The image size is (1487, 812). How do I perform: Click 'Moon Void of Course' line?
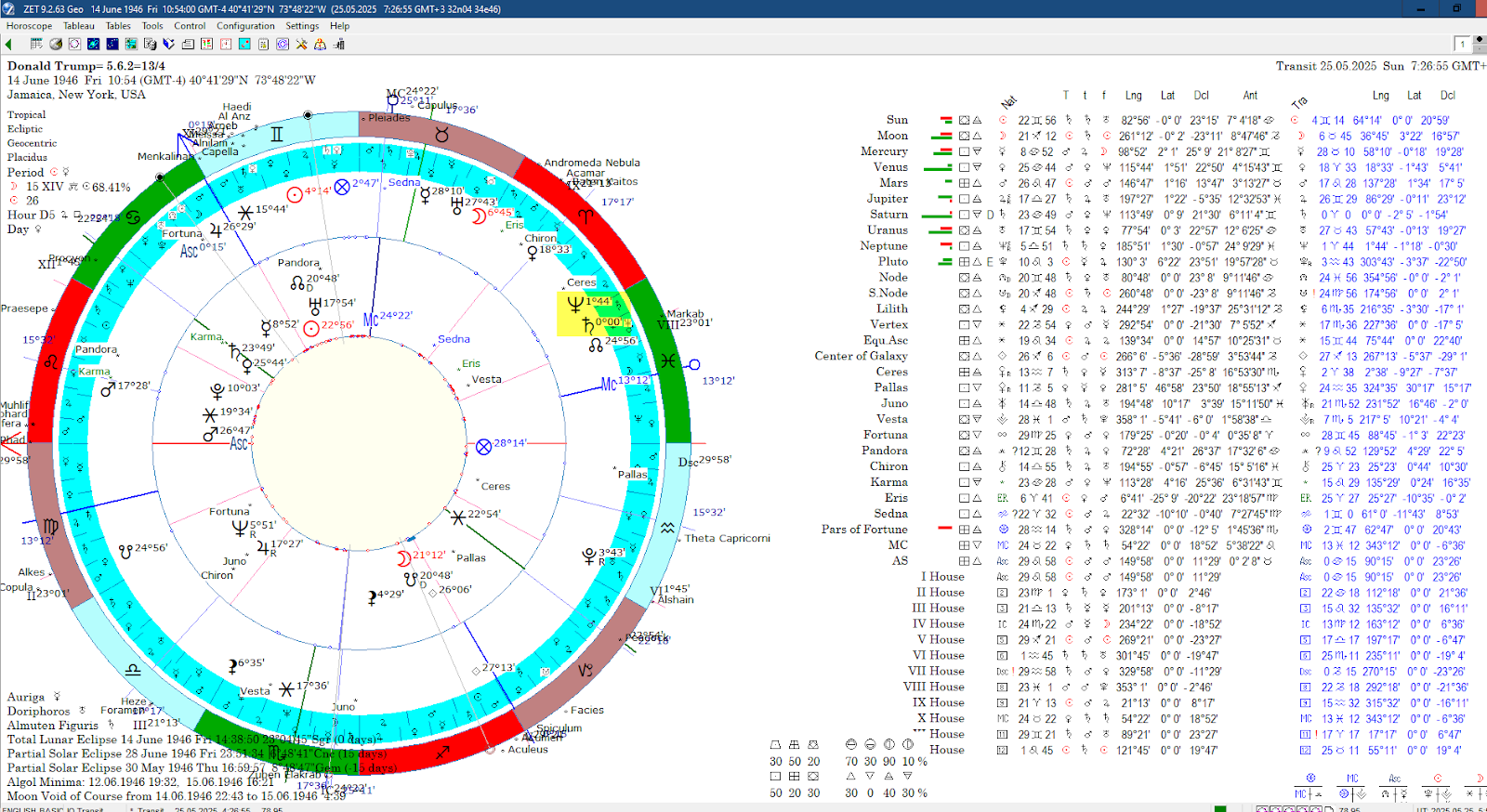point(177,796)
